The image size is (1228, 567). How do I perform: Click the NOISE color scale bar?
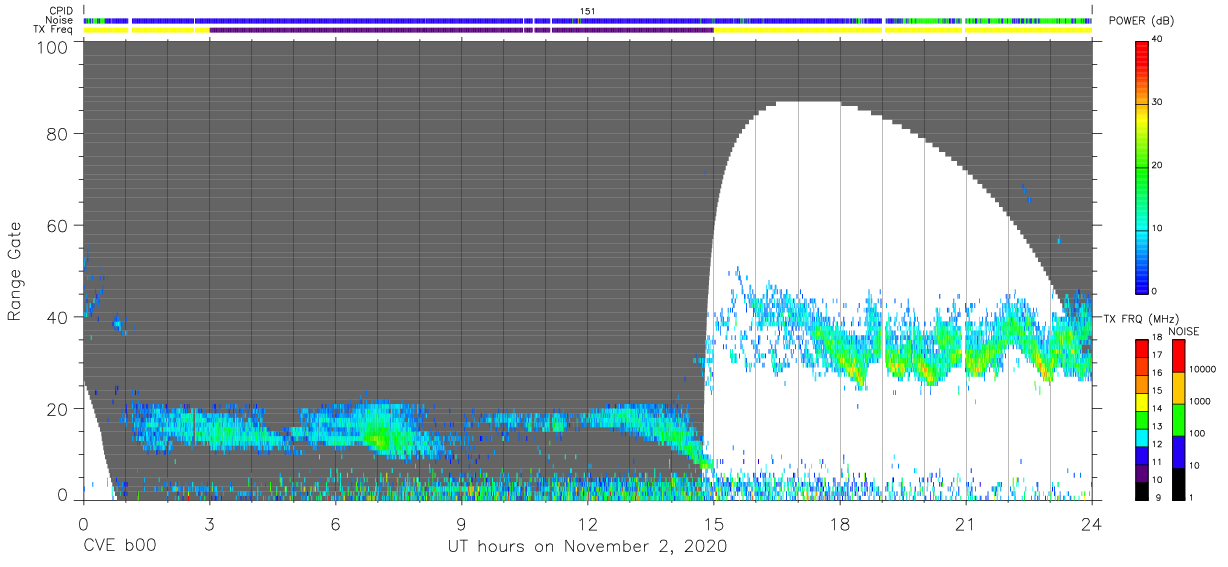tap(1178, 419)
